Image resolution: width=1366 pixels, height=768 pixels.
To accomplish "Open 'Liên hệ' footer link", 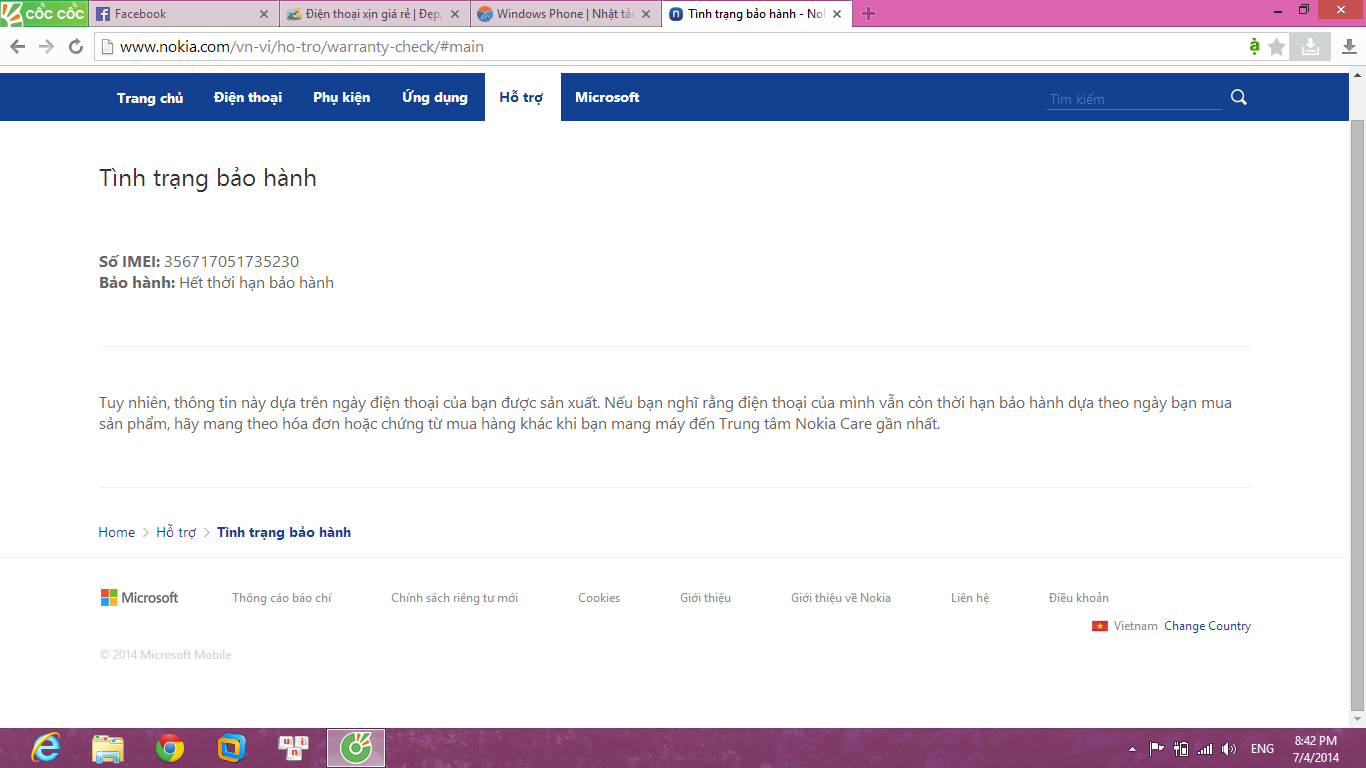I will [x=970, y=598].
